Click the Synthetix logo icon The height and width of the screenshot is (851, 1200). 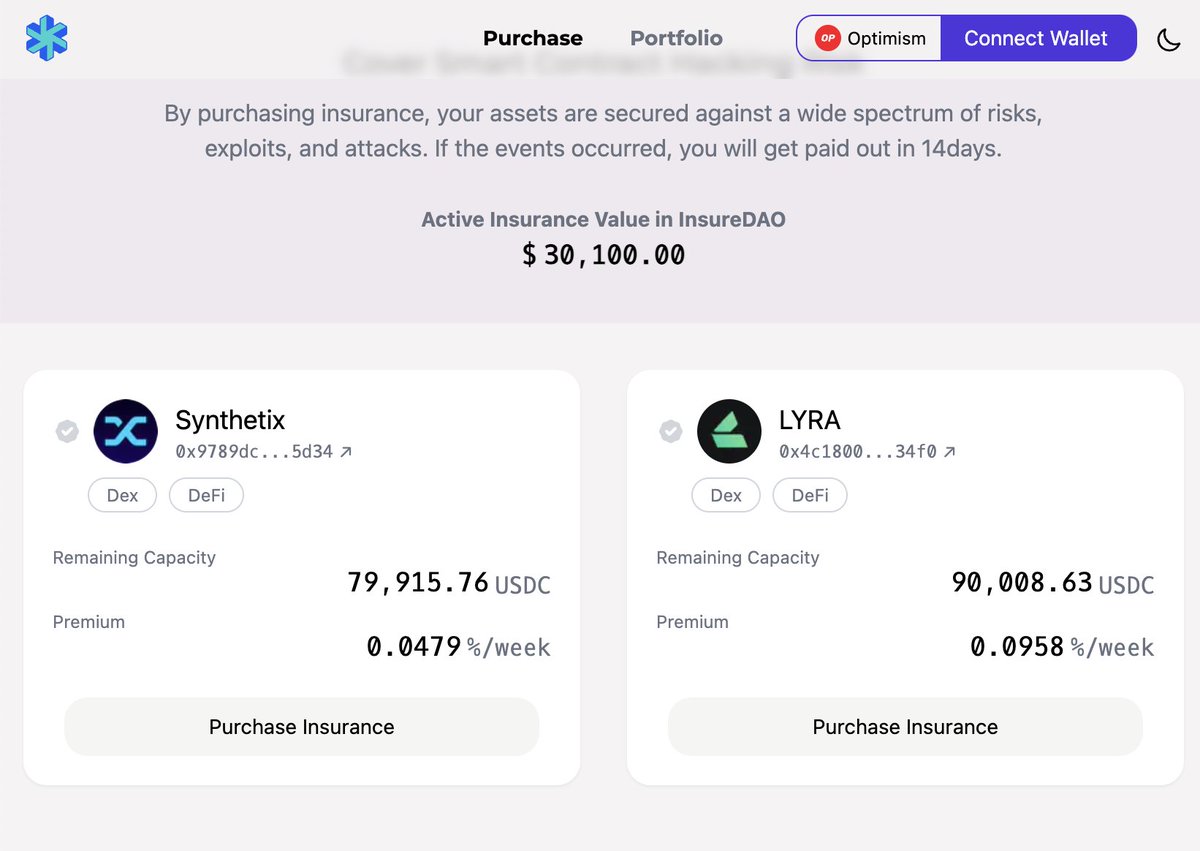click(x=126, y=431)
